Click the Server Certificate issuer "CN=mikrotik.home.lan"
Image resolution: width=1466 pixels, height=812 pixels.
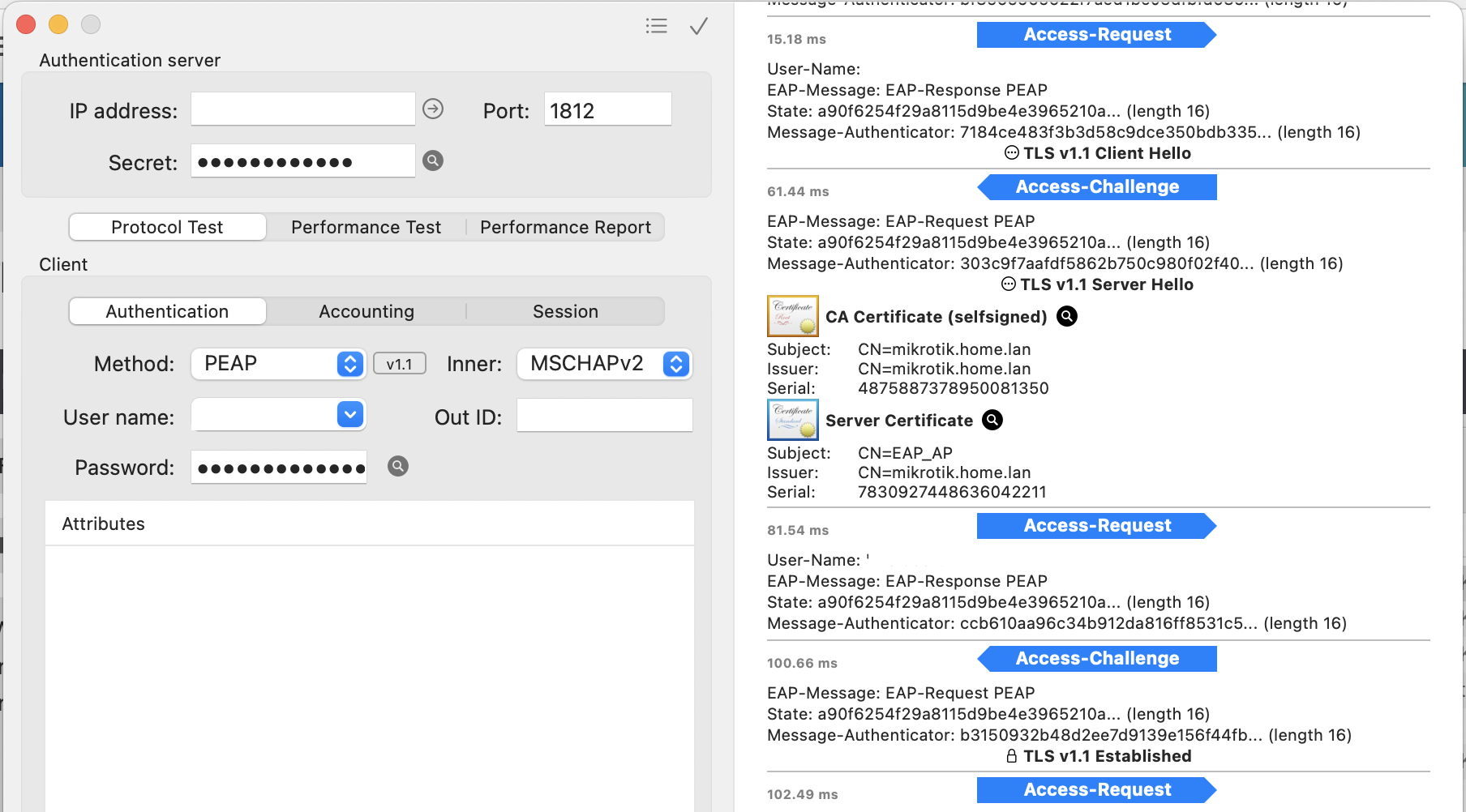coord(944,472)
